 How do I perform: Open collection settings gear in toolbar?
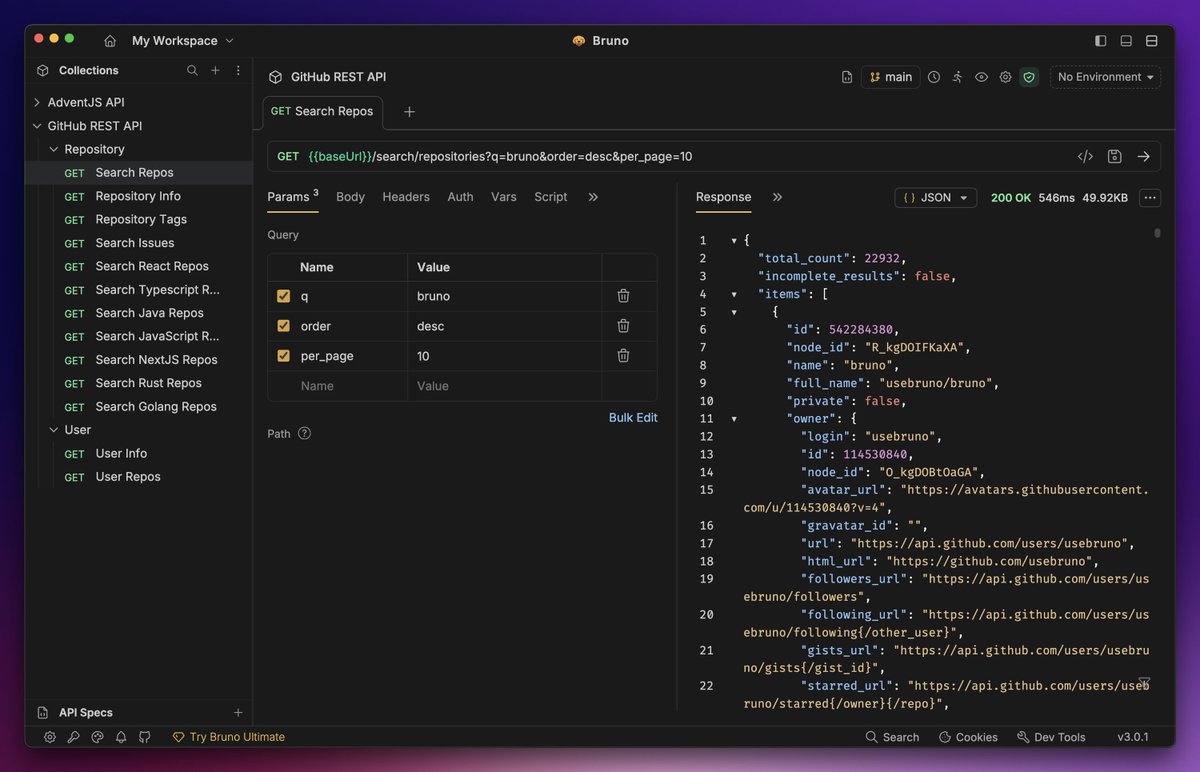(x=1005, y=77)
